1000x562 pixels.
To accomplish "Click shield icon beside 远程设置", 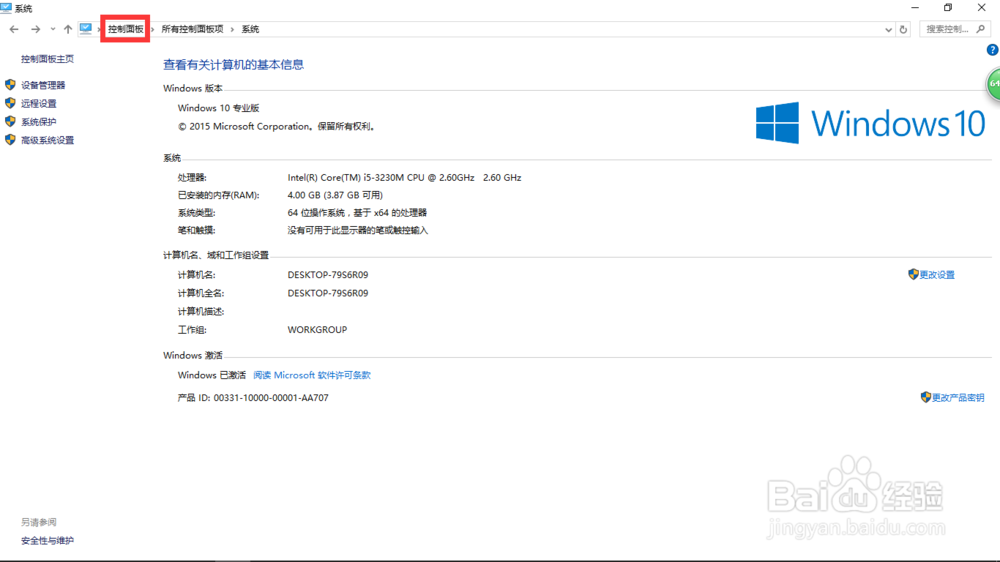I will pos(10,103).
